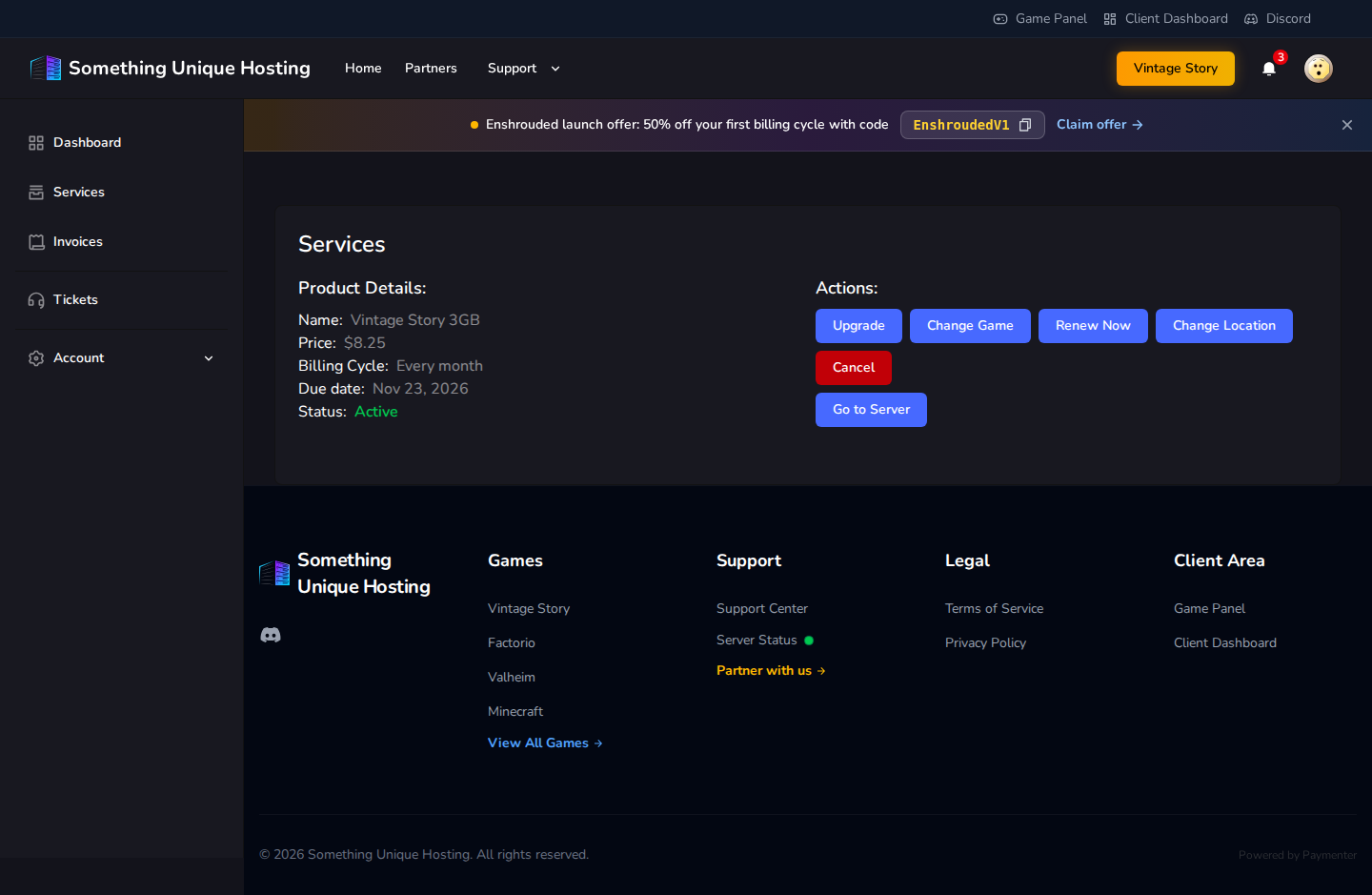Go to the Home nav link
This screenshot has height=895, width=1372.
pyautogui.click(x=363, y=69)
